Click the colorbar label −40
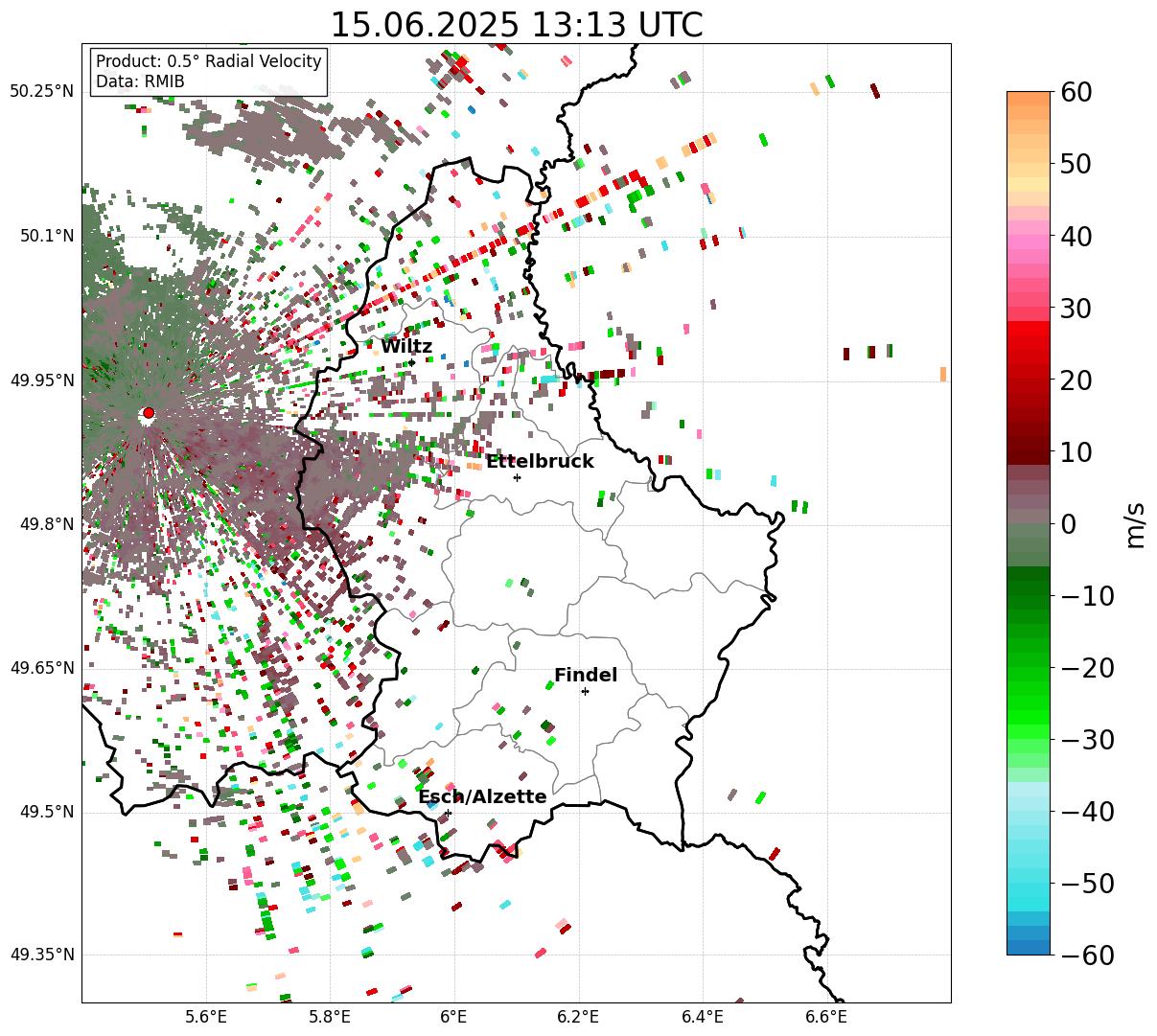Image resolution: width=1157 pixels, height=1036 pixels. (x=1087, y=811)
